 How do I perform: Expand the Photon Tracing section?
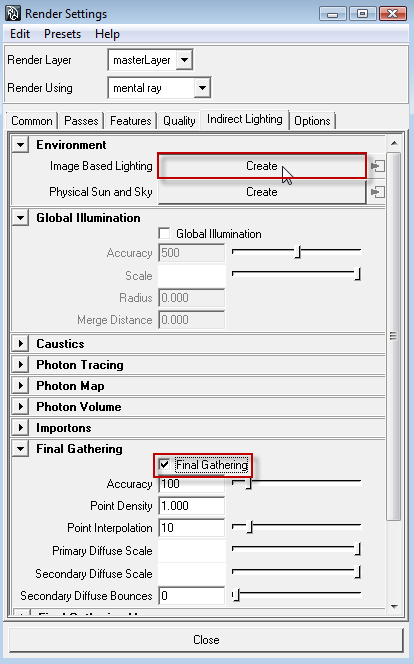(20, 364)
